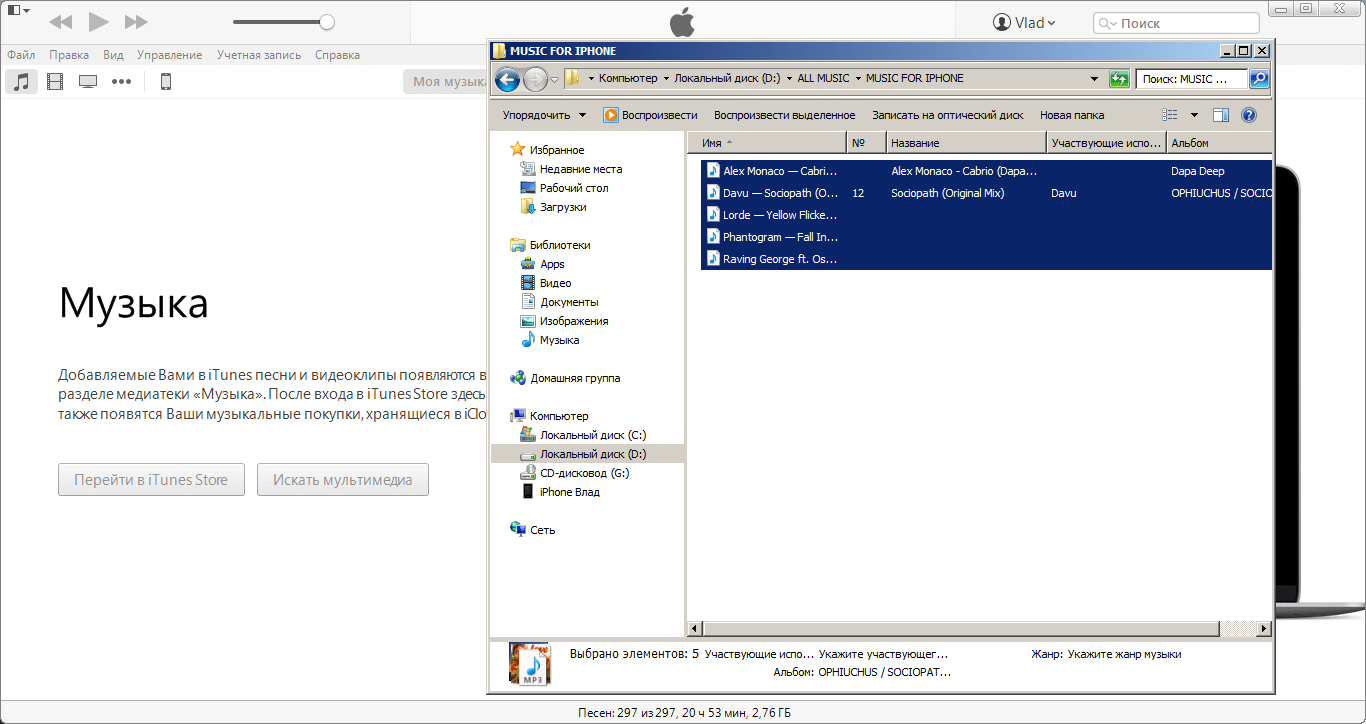Open the Music library icon in iTunes
This screenshot has height=724, width=1366.
(x=21, y=82)
